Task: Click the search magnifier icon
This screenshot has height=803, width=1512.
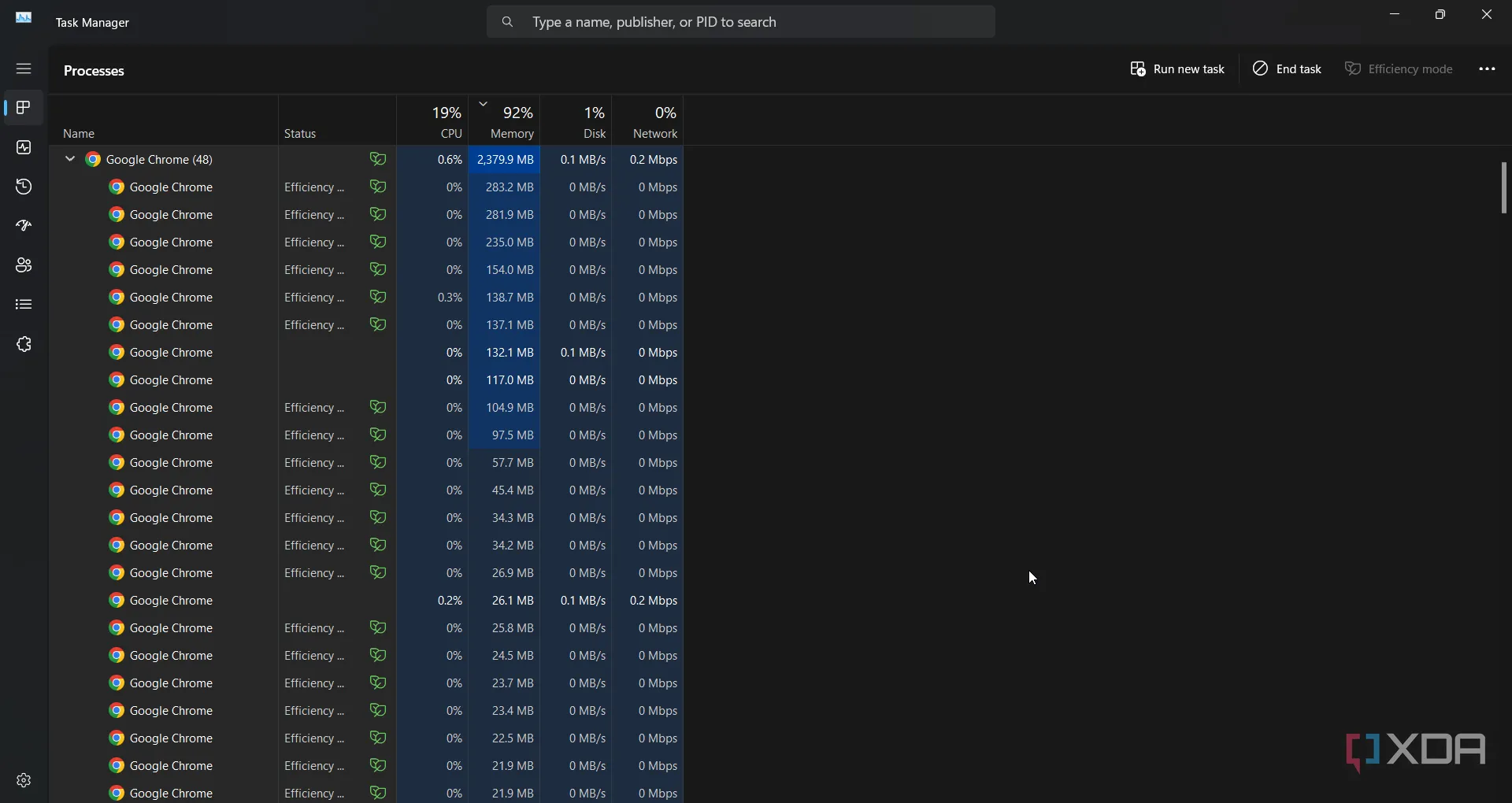Action: (x=508, y=22)
